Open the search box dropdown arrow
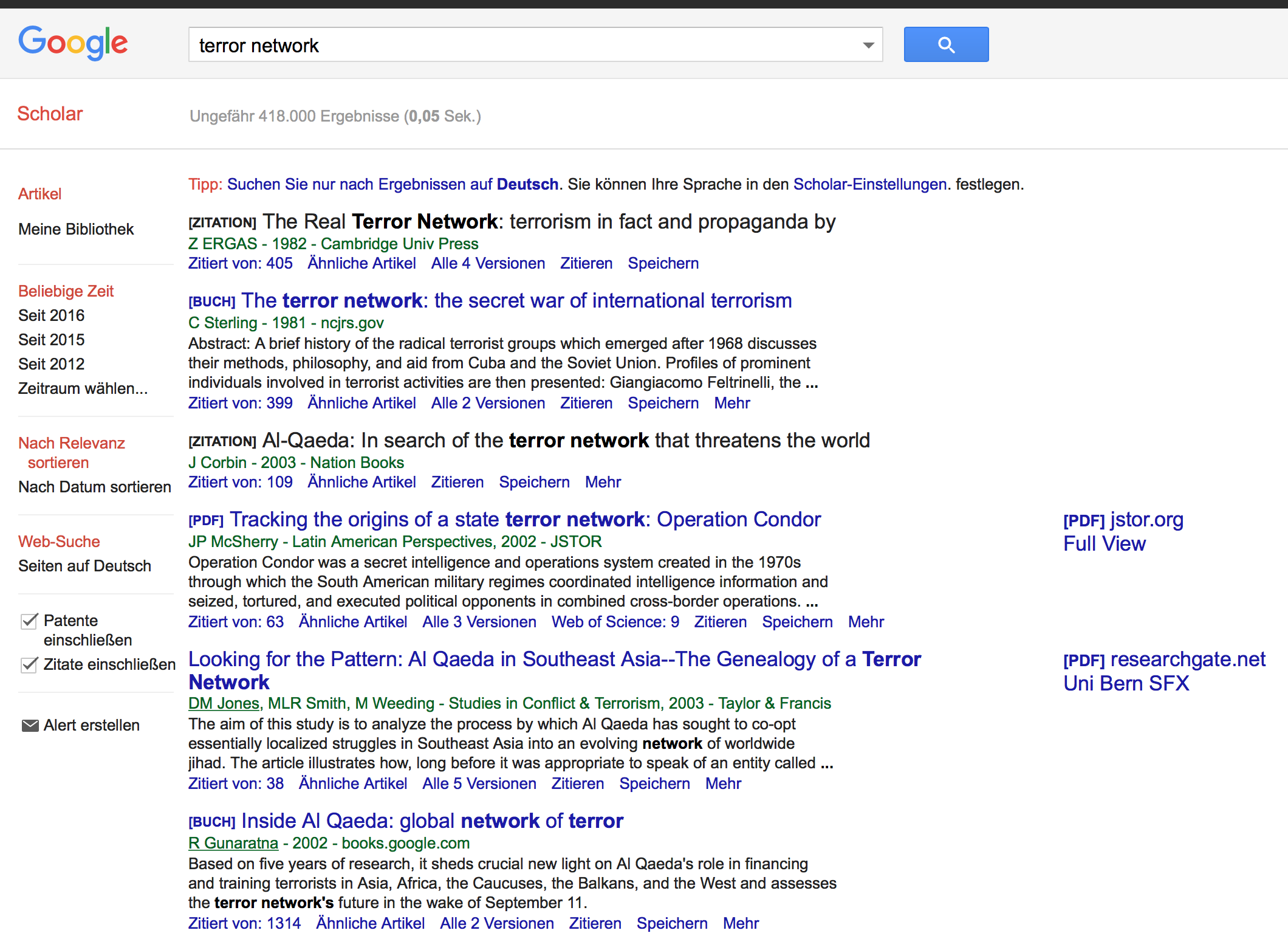This screenshot has height=947, width=1288. [x=869, y=45]
